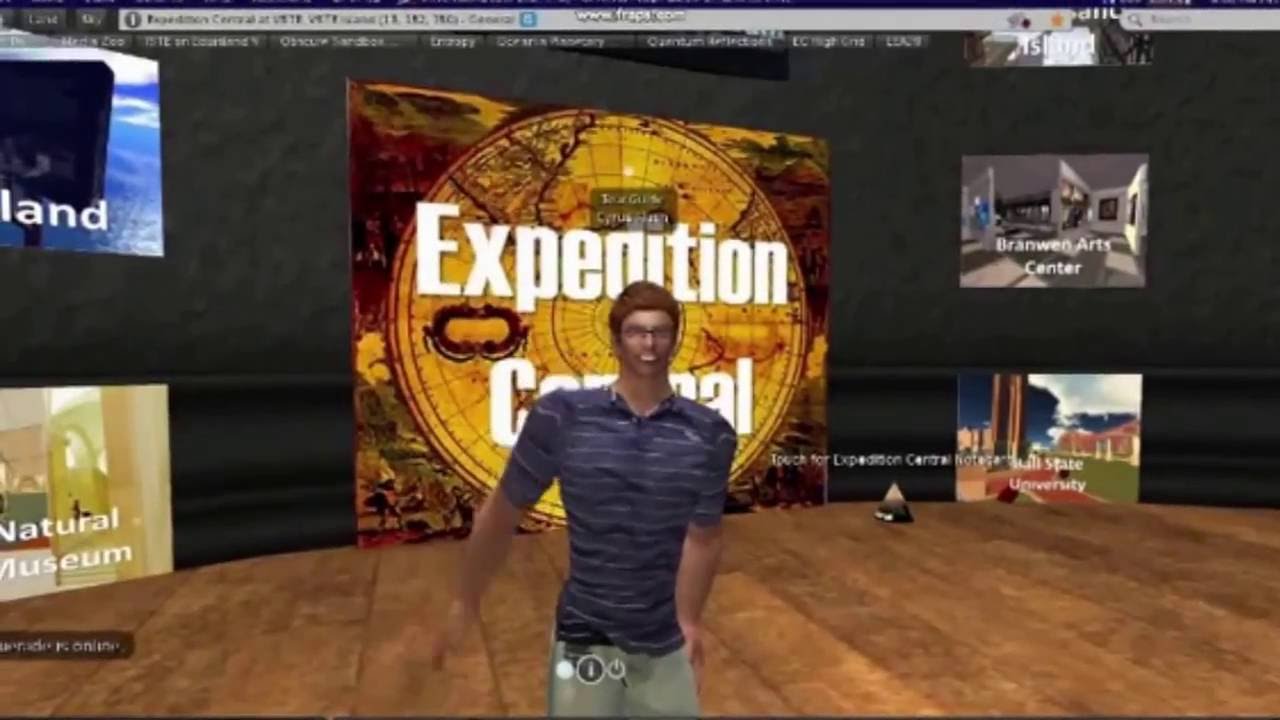This screenshot has height=720, width=1280.
Task: Click the orange star favorite icon
Action: point(1057,20)
